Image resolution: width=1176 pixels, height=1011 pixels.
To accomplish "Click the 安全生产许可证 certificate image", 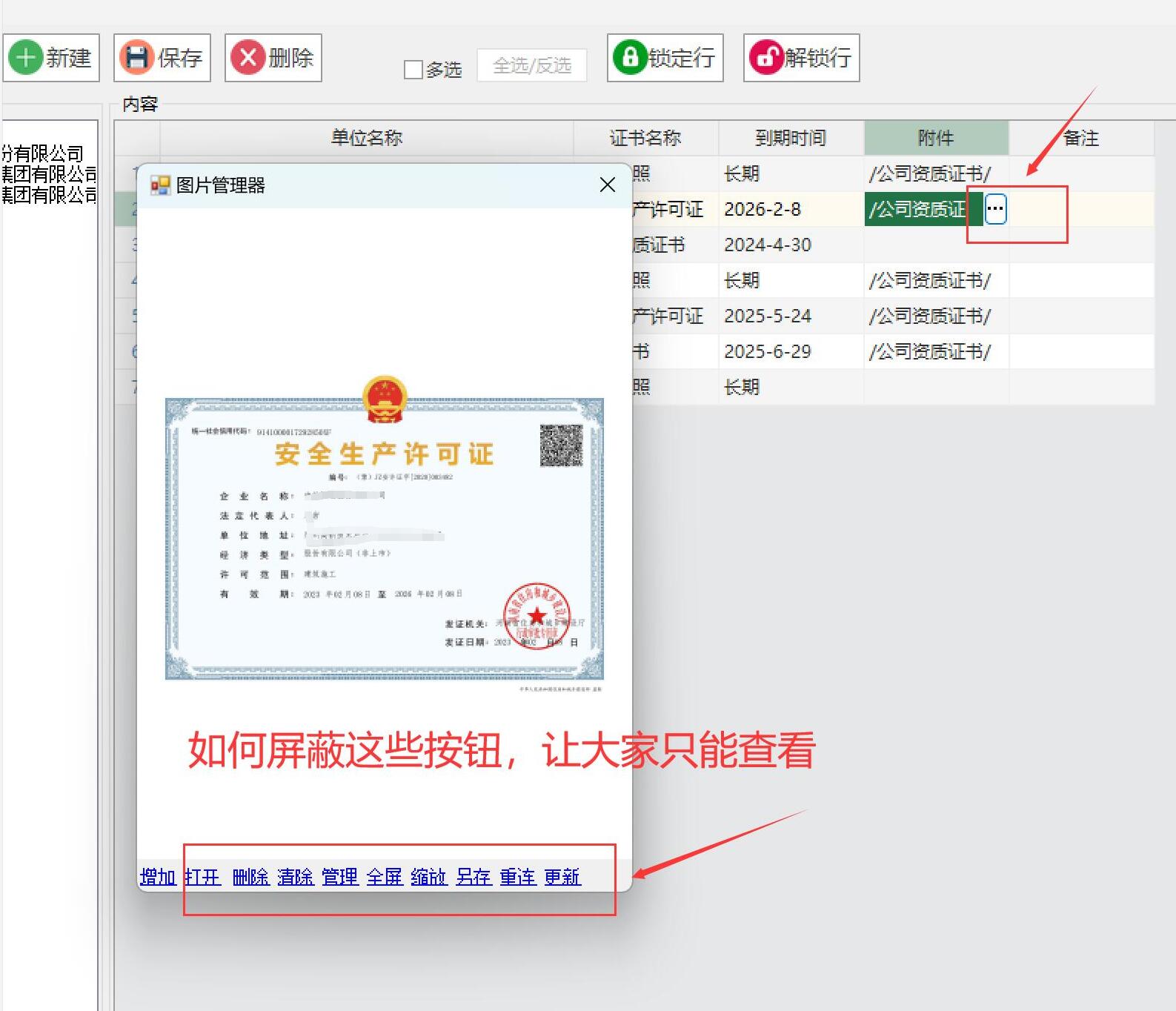I will [x=384, y=537].
